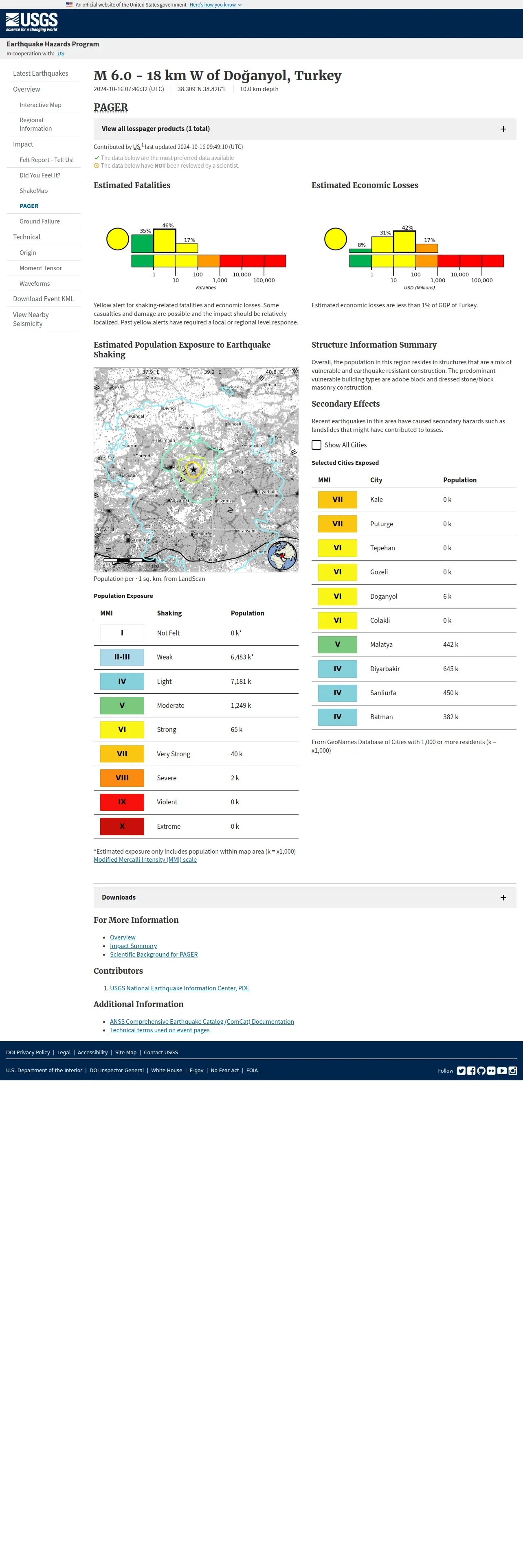Open ShakeMap in the sidebar menu
Screen dimensions: 523x1568
[x=33, y=191]
